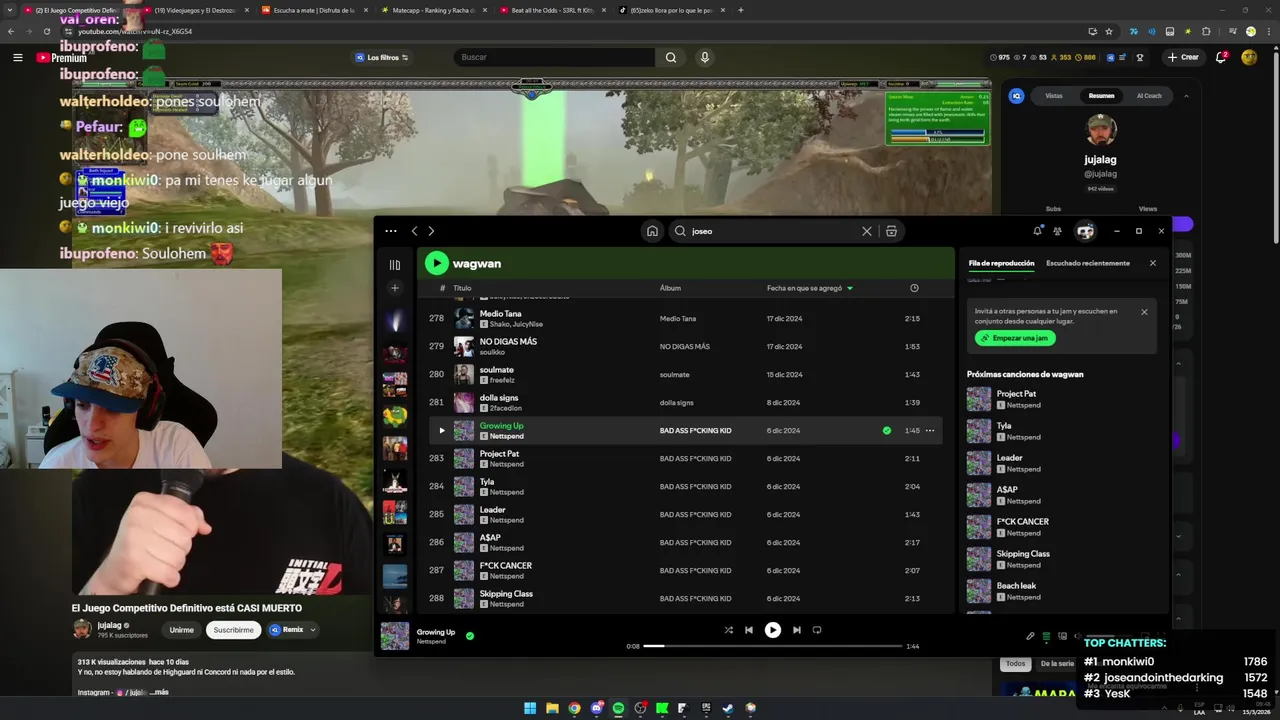Select the Resumen tab
The height and width of the screenshot is (720, 1280).
click(1101, 96)
